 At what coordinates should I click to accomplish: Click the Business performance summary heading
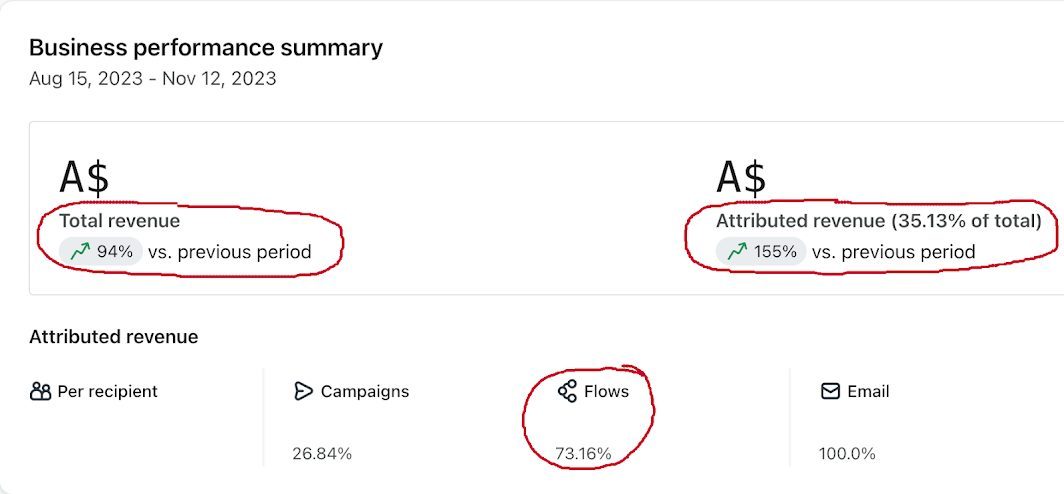(205, 47)
